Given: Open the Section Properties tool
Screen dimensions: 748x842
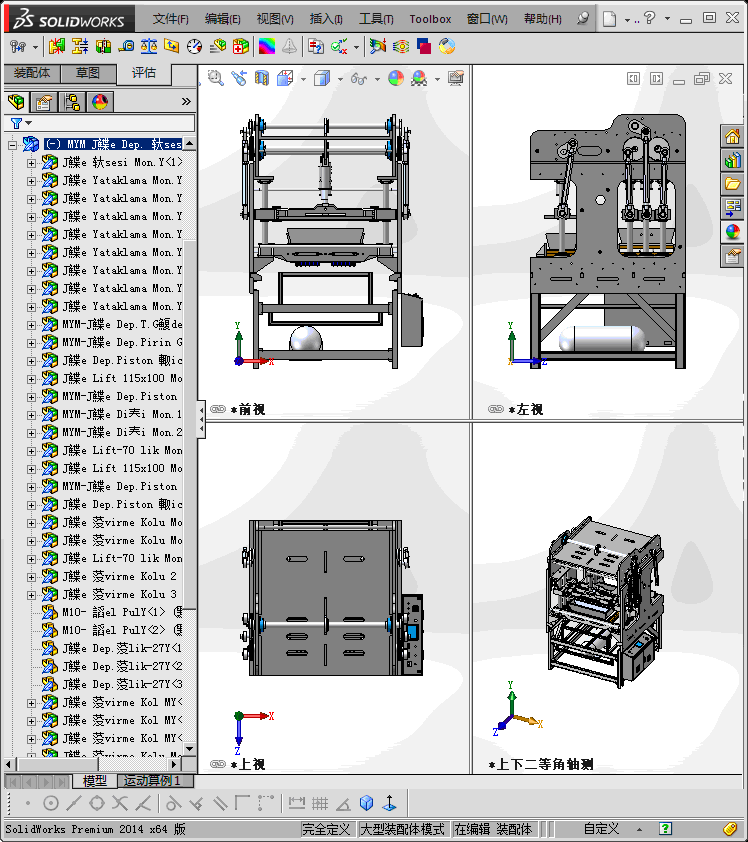Looking at the screenshot, I should coord(171,47).
